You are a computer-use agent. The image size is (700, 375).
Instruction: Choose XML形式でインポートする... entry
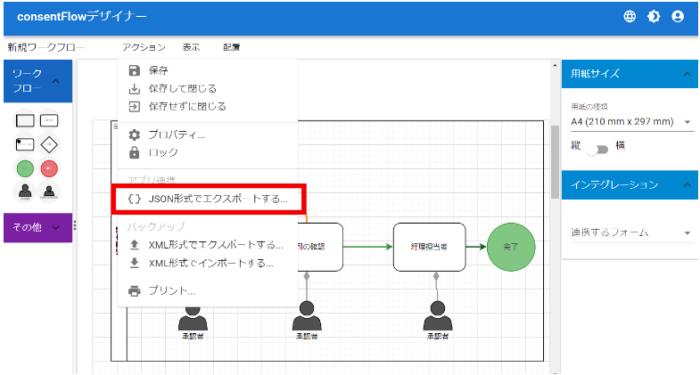pyautogui.click(x=207, y=263)
